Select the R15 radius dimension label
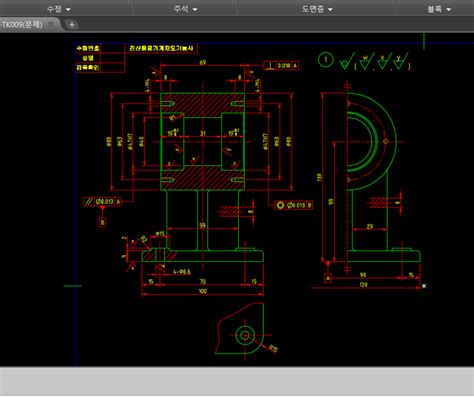The height and width of the screenshot is (398, 474). tap(273, 349)
